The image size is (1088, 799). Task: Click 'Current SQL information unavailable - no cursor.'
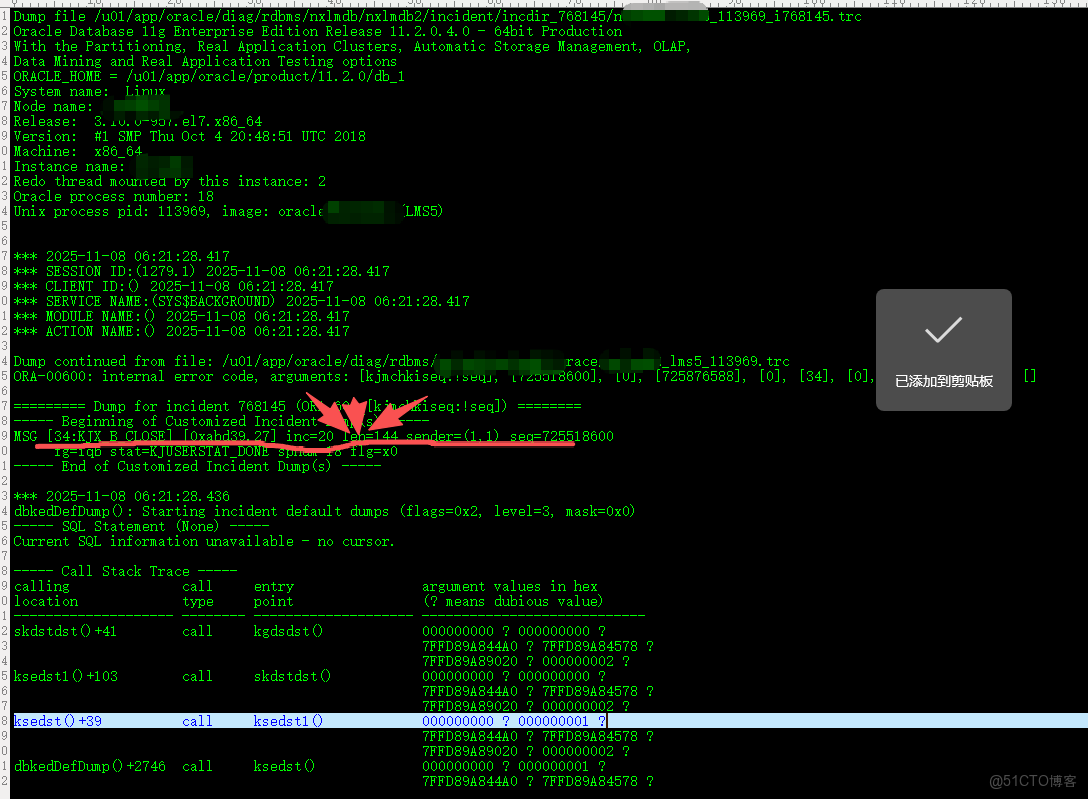coord(204,542)
